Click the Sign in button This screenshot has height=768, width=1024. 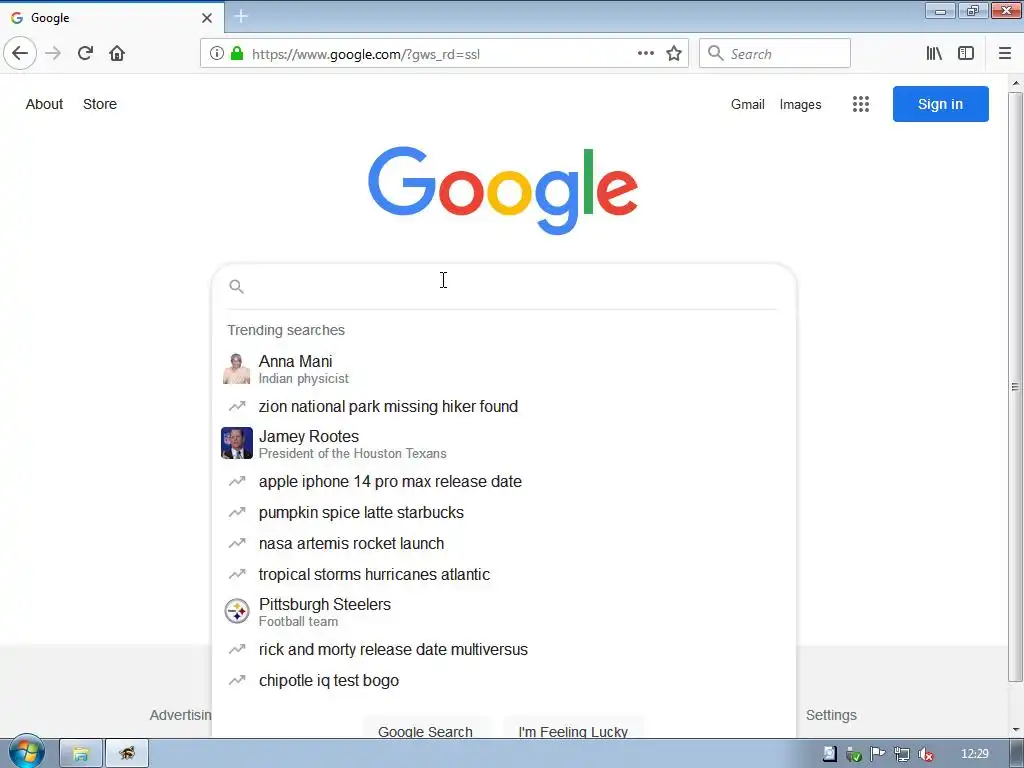click(x=940, y=104)
